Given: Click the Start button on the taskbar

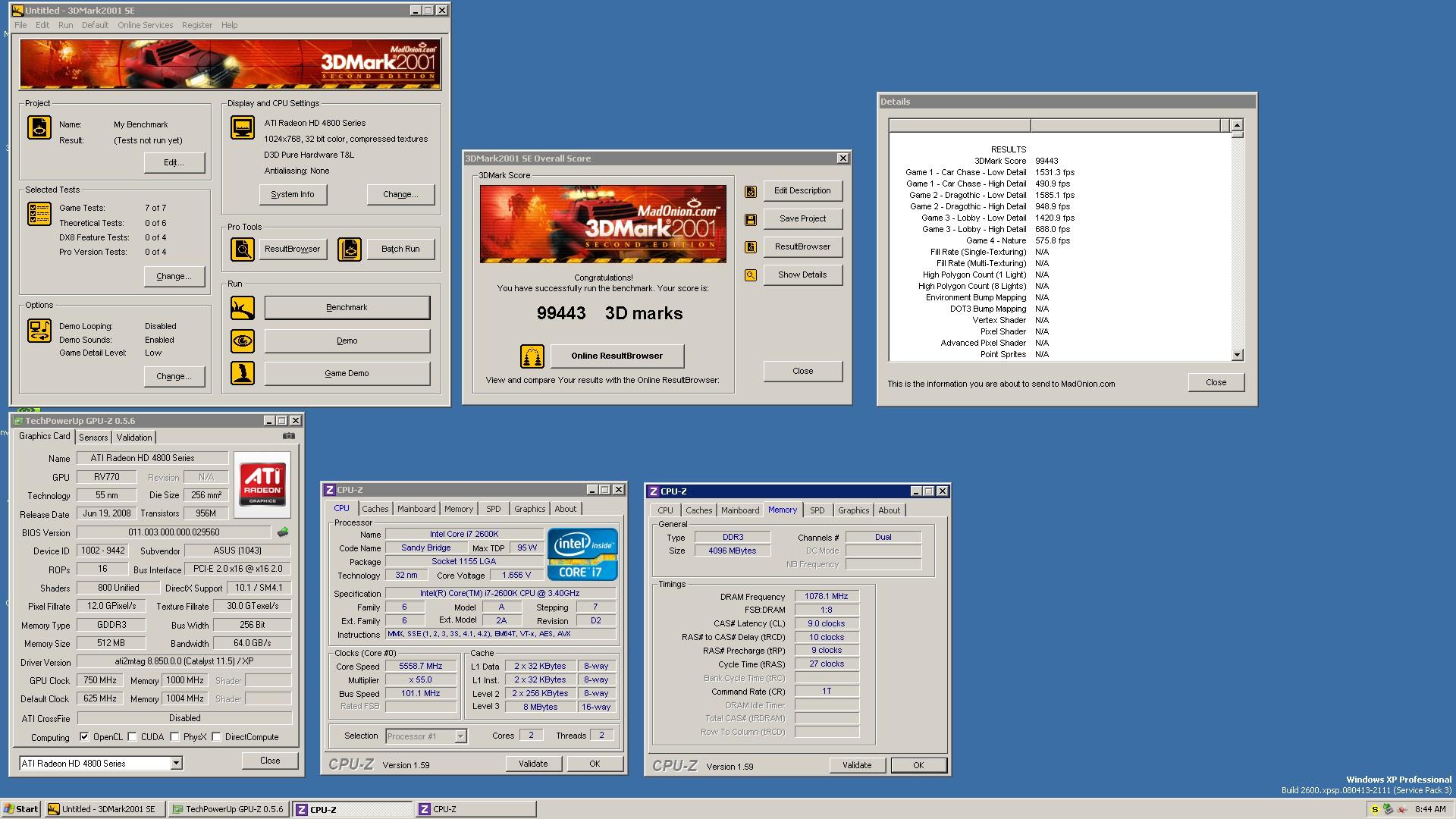Looking at the screenshot, I should tap(21, 809).
